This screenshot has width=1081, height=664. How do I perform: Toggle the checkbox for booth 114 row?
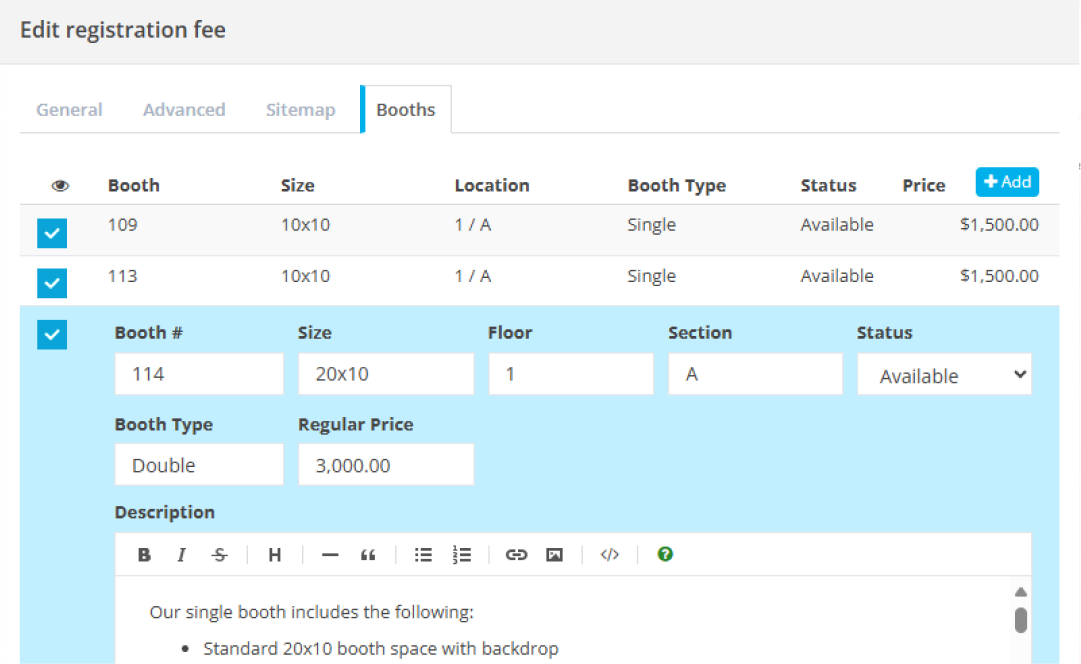click(x=52, y=334)
